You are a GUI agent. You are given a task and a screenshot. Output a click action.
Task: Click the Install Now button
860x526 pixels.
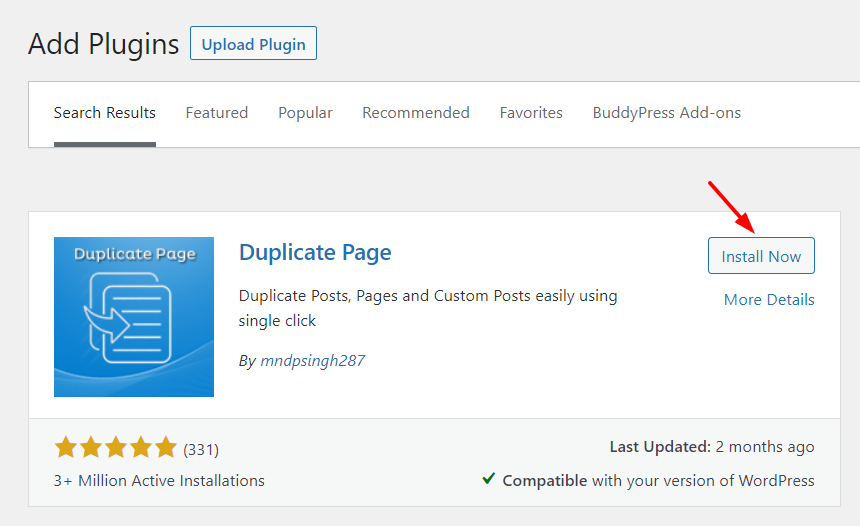(x=761, y=256)
